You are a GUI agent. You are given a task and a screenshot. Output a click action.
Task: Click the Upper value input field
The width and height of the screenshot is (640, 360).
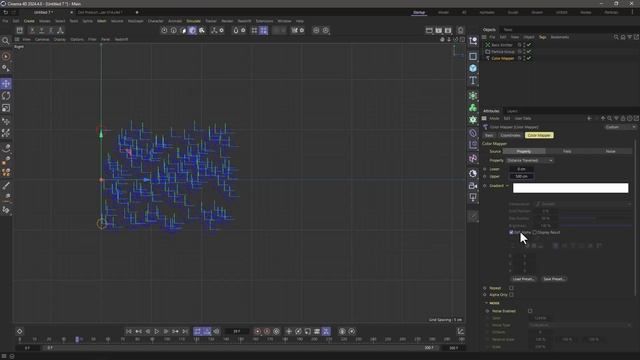tap(522, 176)
